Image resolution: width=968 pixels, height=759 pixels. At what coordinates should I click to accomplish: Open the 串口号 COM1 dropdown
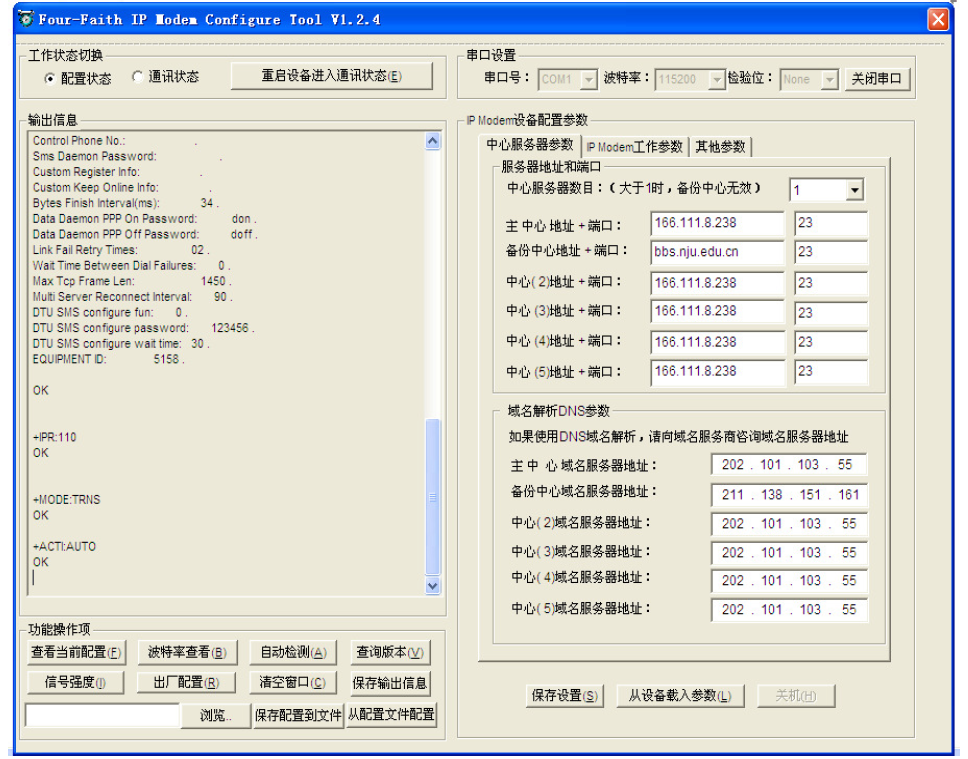tap(589, 79)
